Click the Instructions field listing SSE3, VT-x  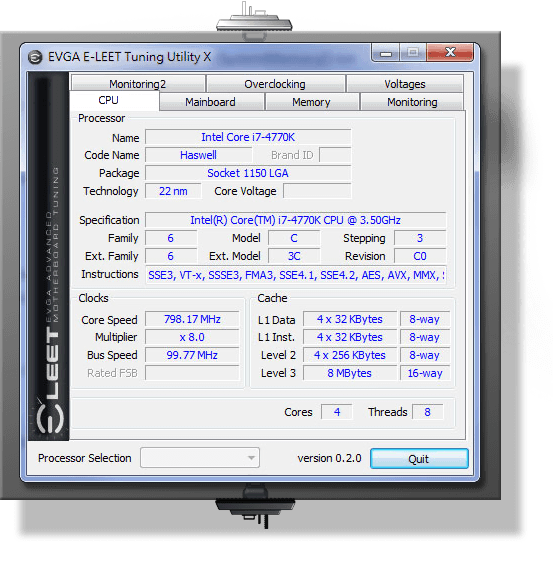click(296, 275)
